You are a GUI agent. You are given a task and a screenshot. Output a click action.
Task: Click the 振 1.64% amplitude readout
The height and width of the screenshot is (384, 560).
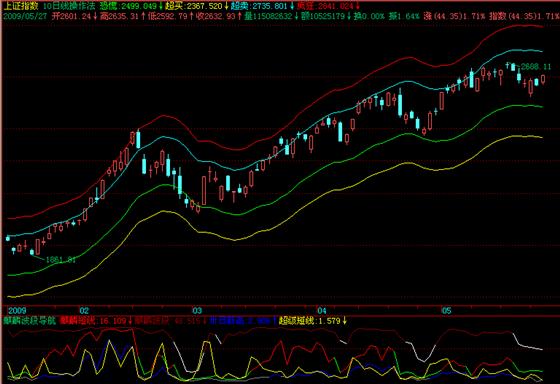[404, 16]
